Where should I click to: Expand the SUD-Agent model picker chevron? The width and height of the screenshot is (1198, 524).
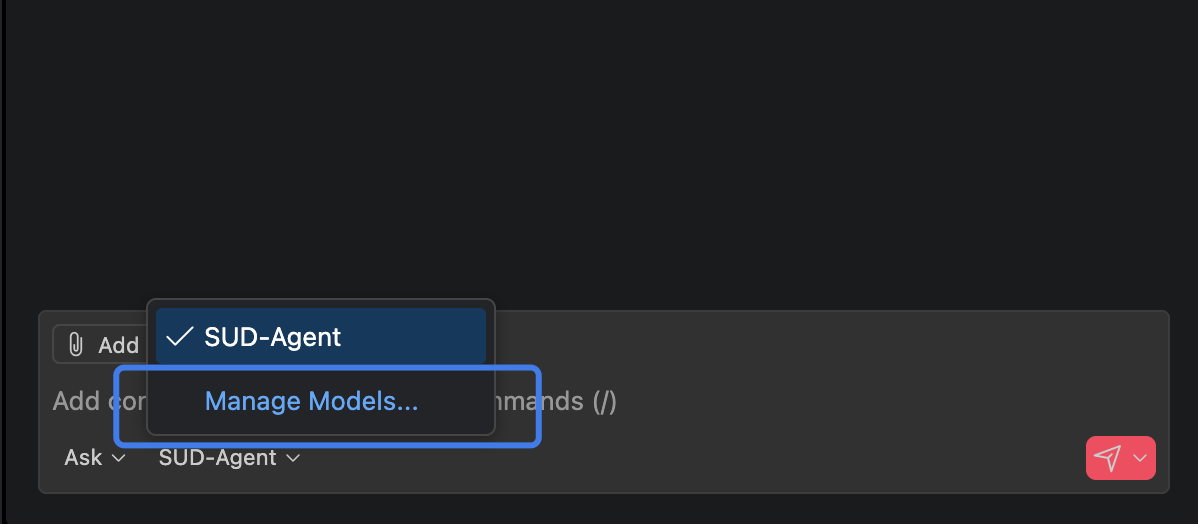coord(293,458)
